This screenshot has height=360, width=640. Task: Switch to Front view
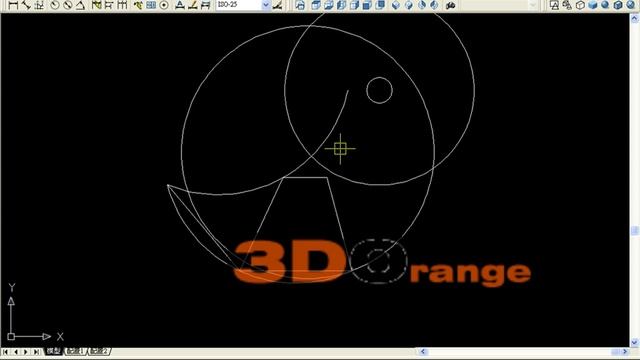point(367,5)
